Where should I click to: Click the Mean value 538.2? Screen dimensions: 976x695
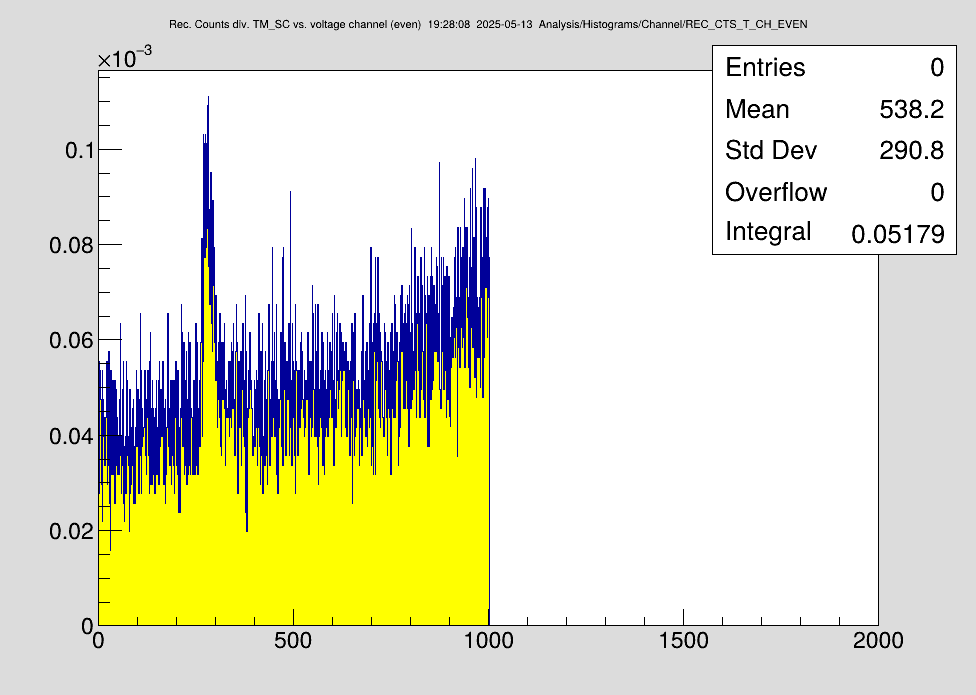pyautogui.click(x=911, y=110)
